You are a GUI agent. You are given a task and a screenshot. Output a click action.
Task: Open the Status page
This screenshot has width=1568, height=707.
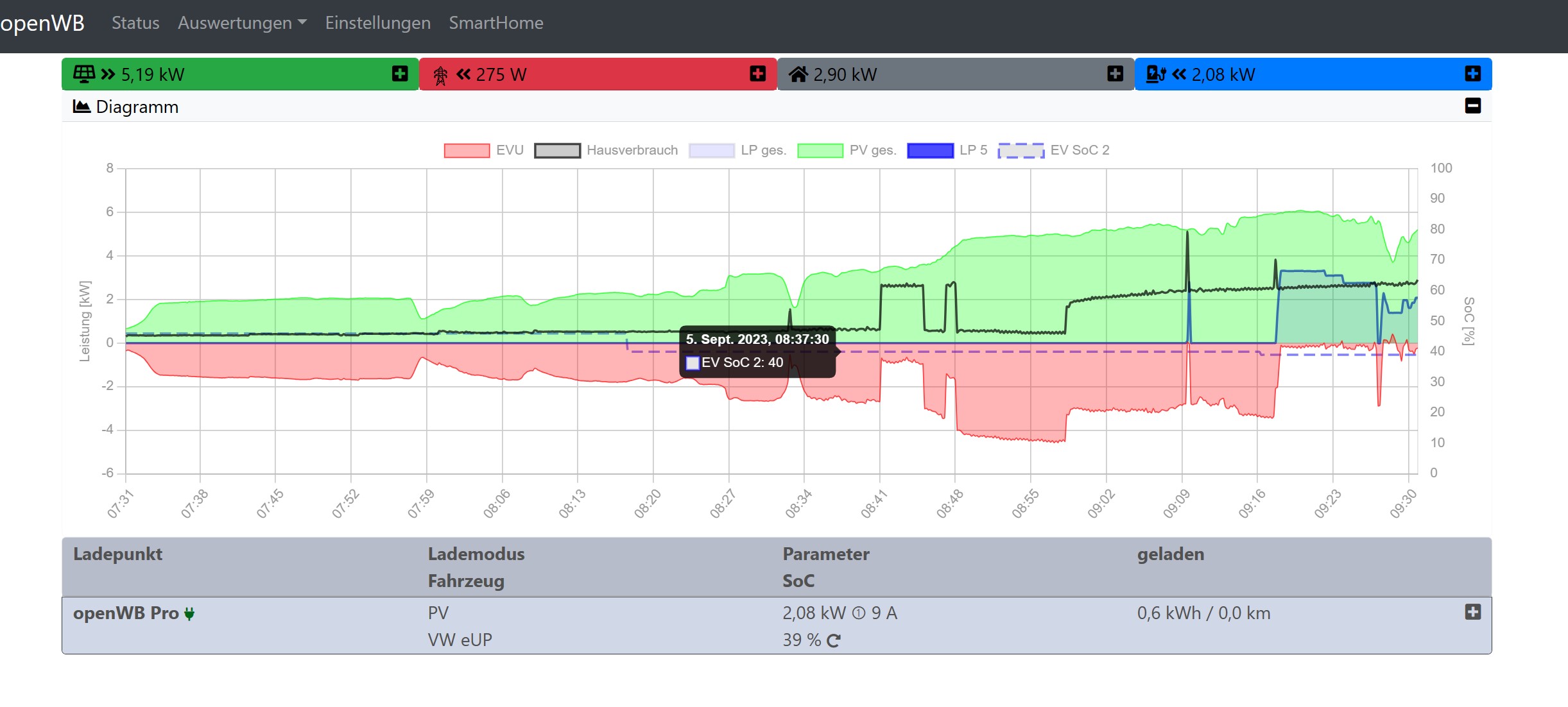135,23
